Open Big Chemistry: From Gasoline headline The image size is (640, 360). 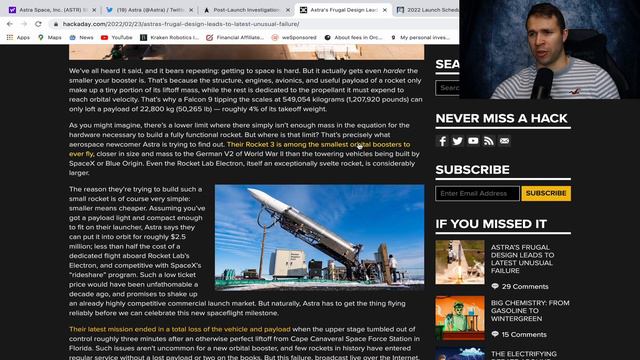pyautogui.click(x=530, y=311)
